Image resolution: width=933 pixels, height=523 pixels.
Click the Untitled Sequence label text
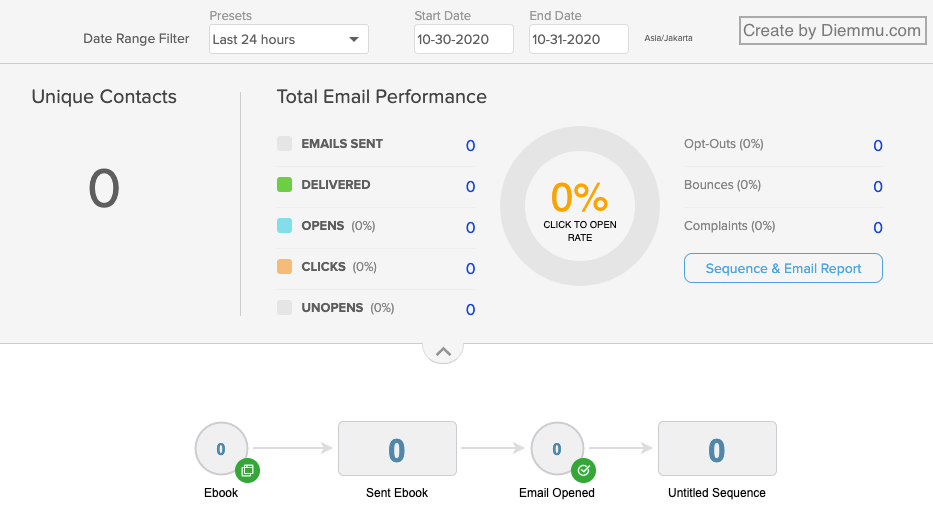tap(717, 493)
